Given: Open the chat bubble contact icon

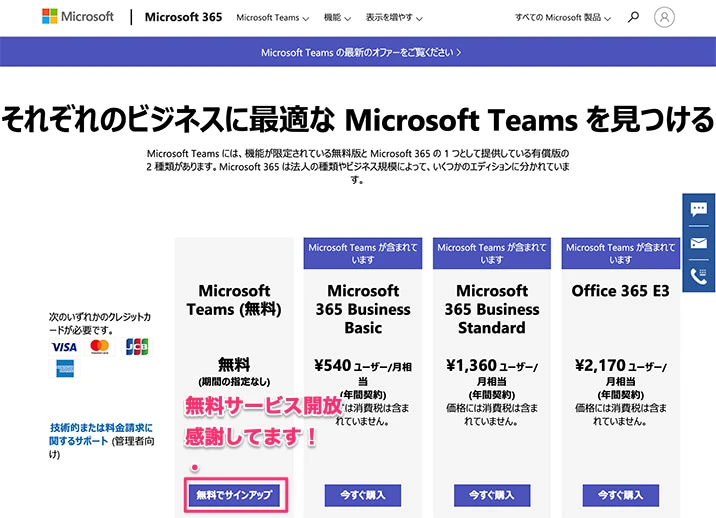Looking at the screenshot, I should coord(698,209).
